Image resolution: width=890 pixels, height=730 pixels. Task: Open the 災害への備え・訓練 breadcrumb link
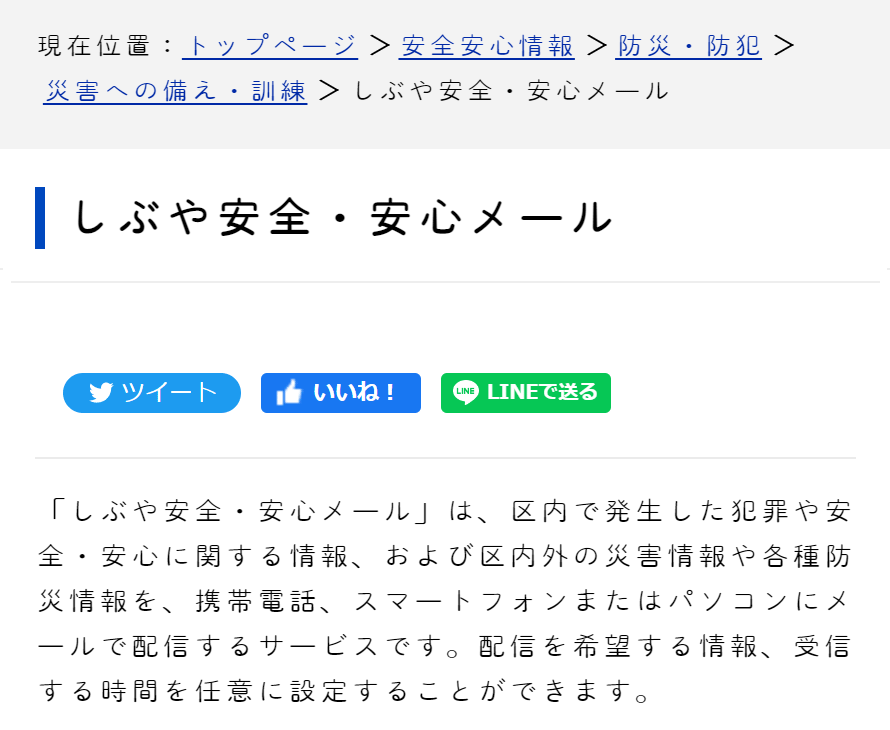point(176,91)
